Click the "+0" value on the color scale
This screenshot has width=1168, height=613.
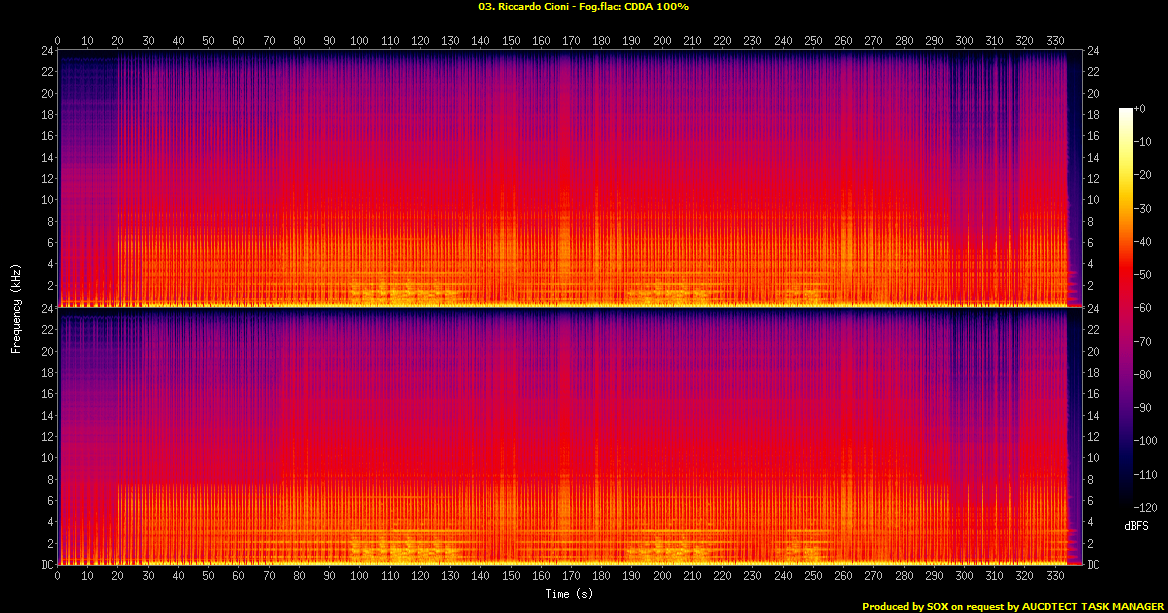pos(1140,109)
